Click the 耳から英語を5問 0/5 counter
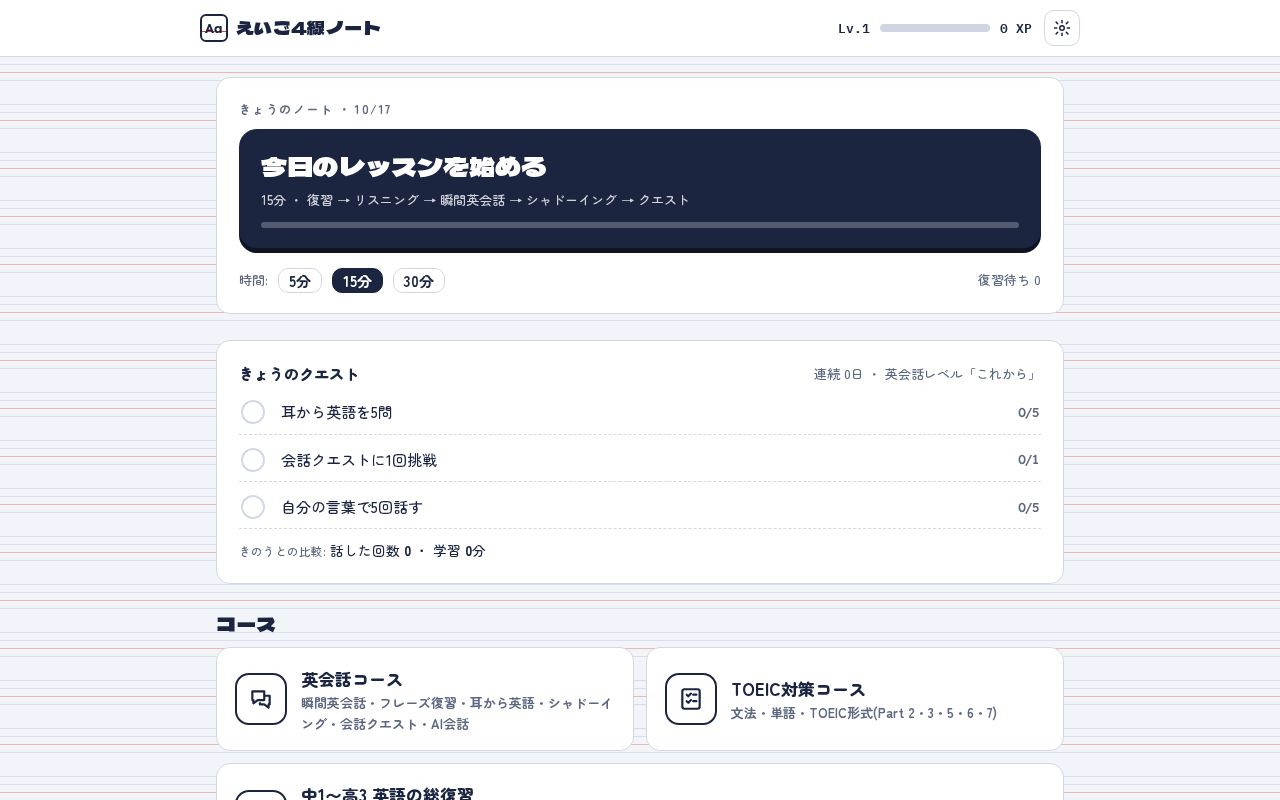 click(1028, 412)
